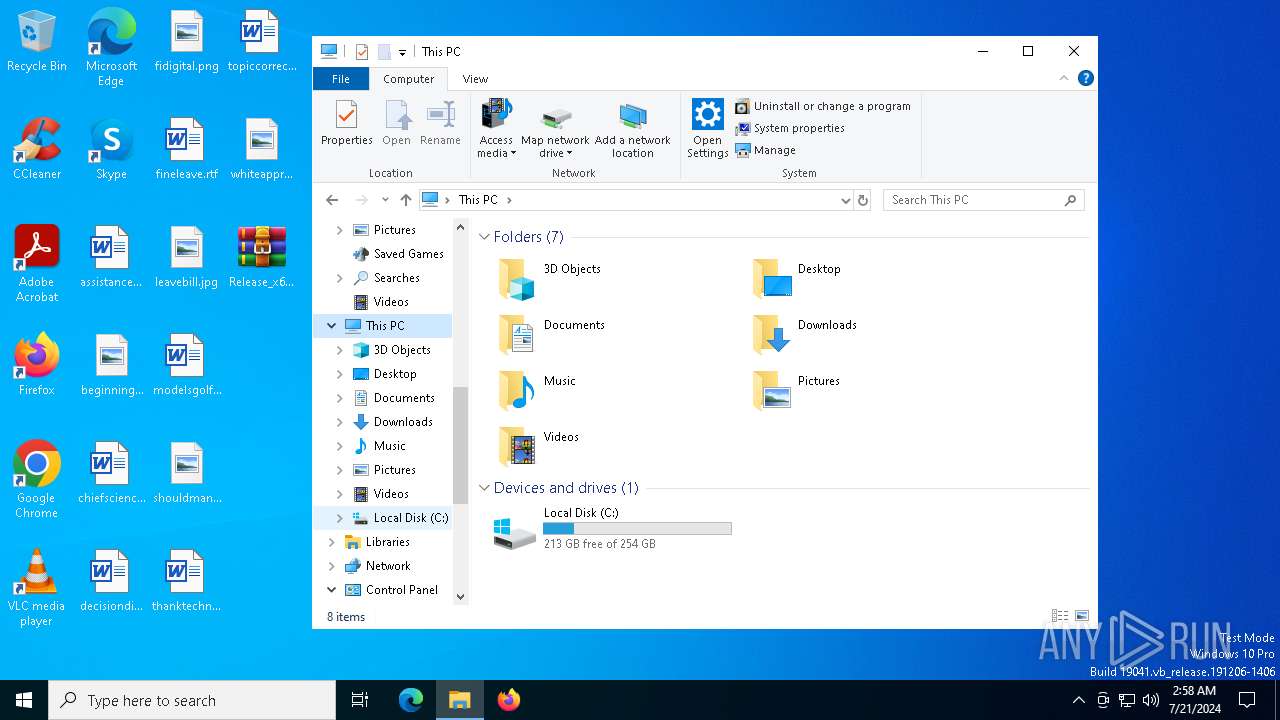
Task: Launch Firefox from the taskbar
Action: point(508,700)
